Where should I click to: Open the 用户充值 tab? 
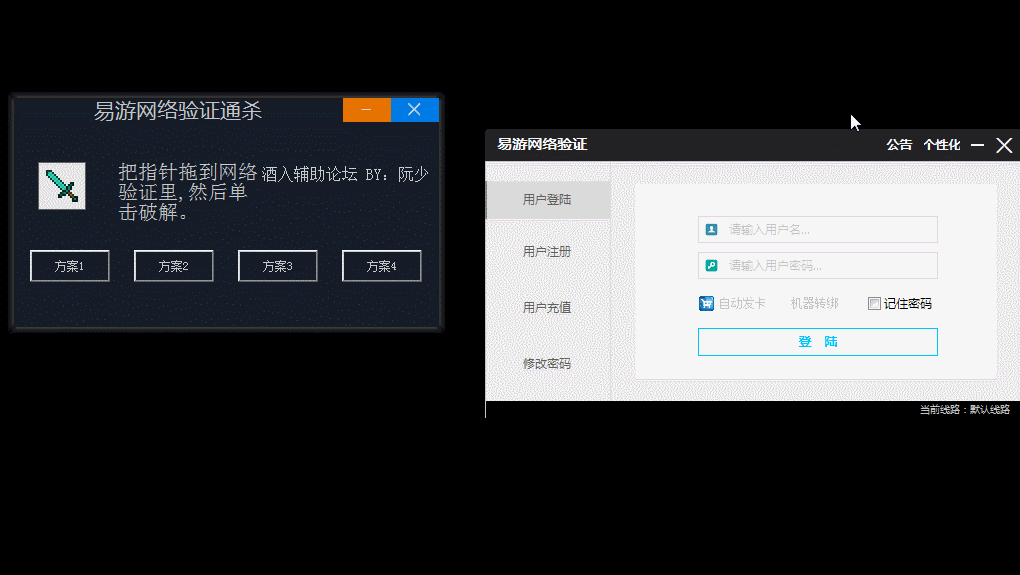click(x=548, y=308)
